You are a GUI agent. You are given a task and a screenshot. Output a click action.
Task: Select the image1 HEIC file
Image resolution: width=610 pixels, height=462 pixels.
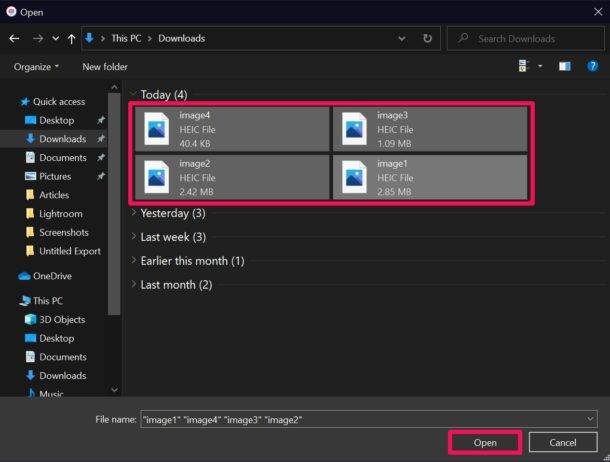tap(432, 176)
